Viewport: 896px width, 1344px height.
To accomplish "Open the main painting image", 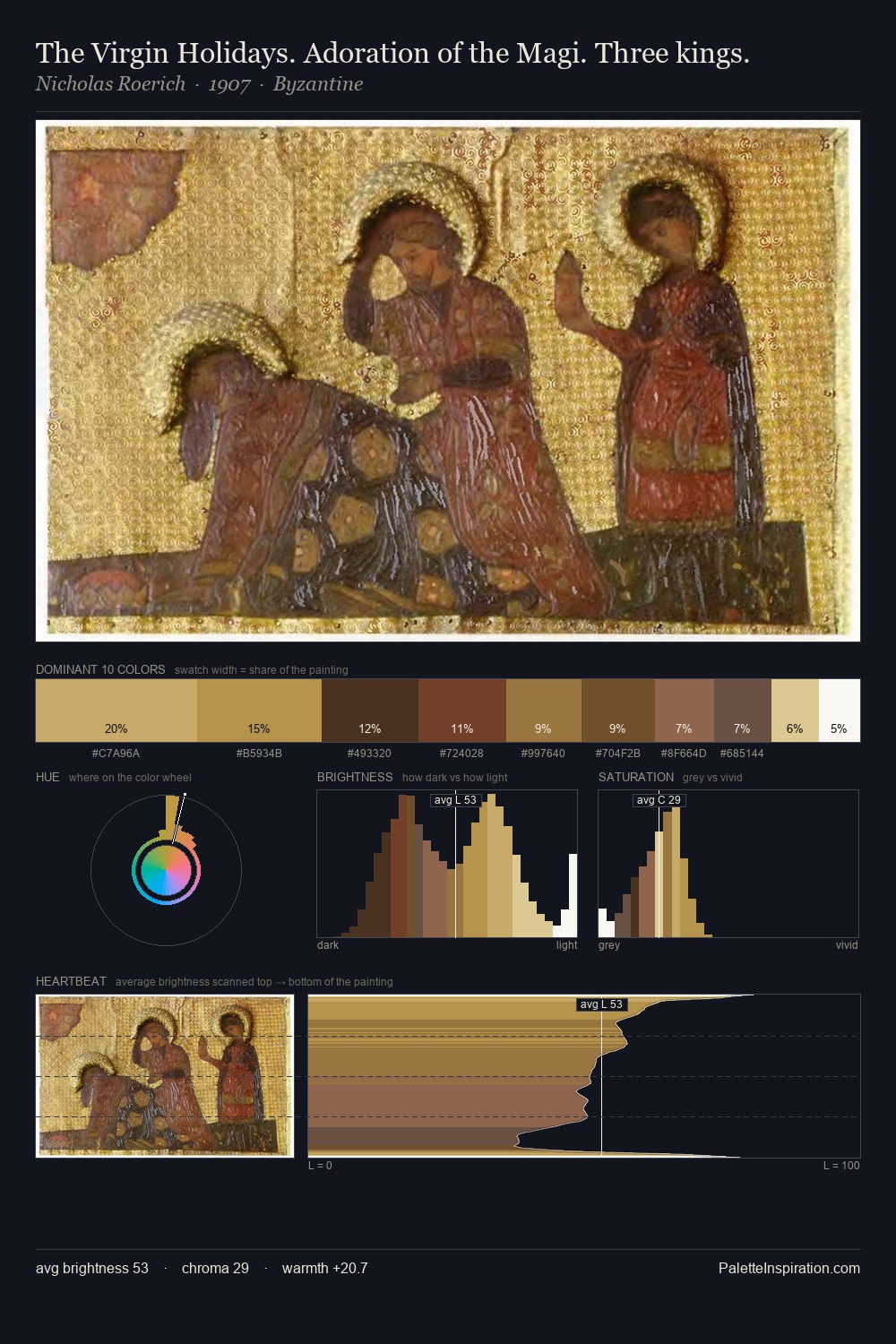I will (448, 381).
